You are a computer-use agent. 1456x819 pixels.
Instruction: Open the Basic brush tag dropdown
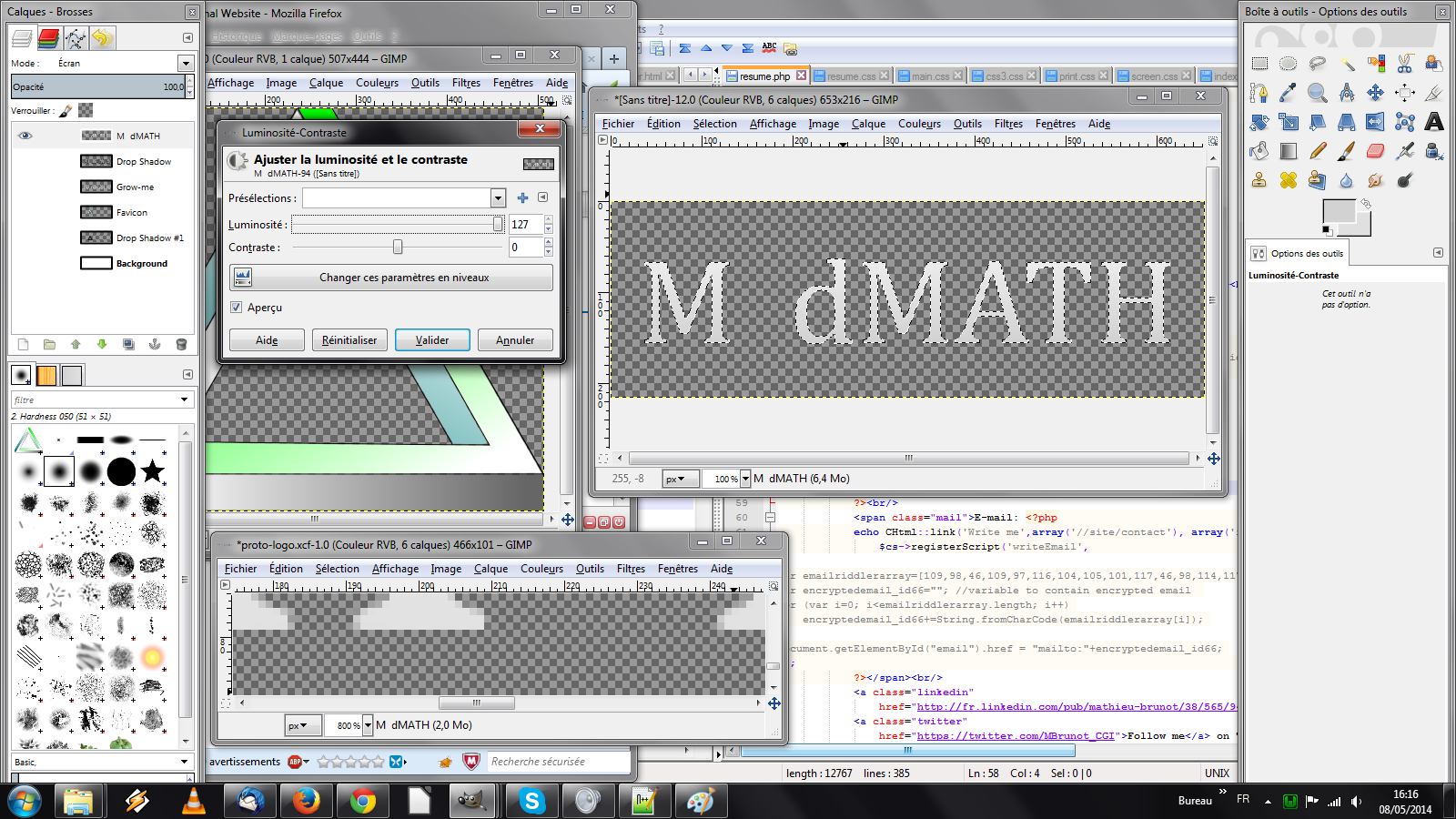184,762
